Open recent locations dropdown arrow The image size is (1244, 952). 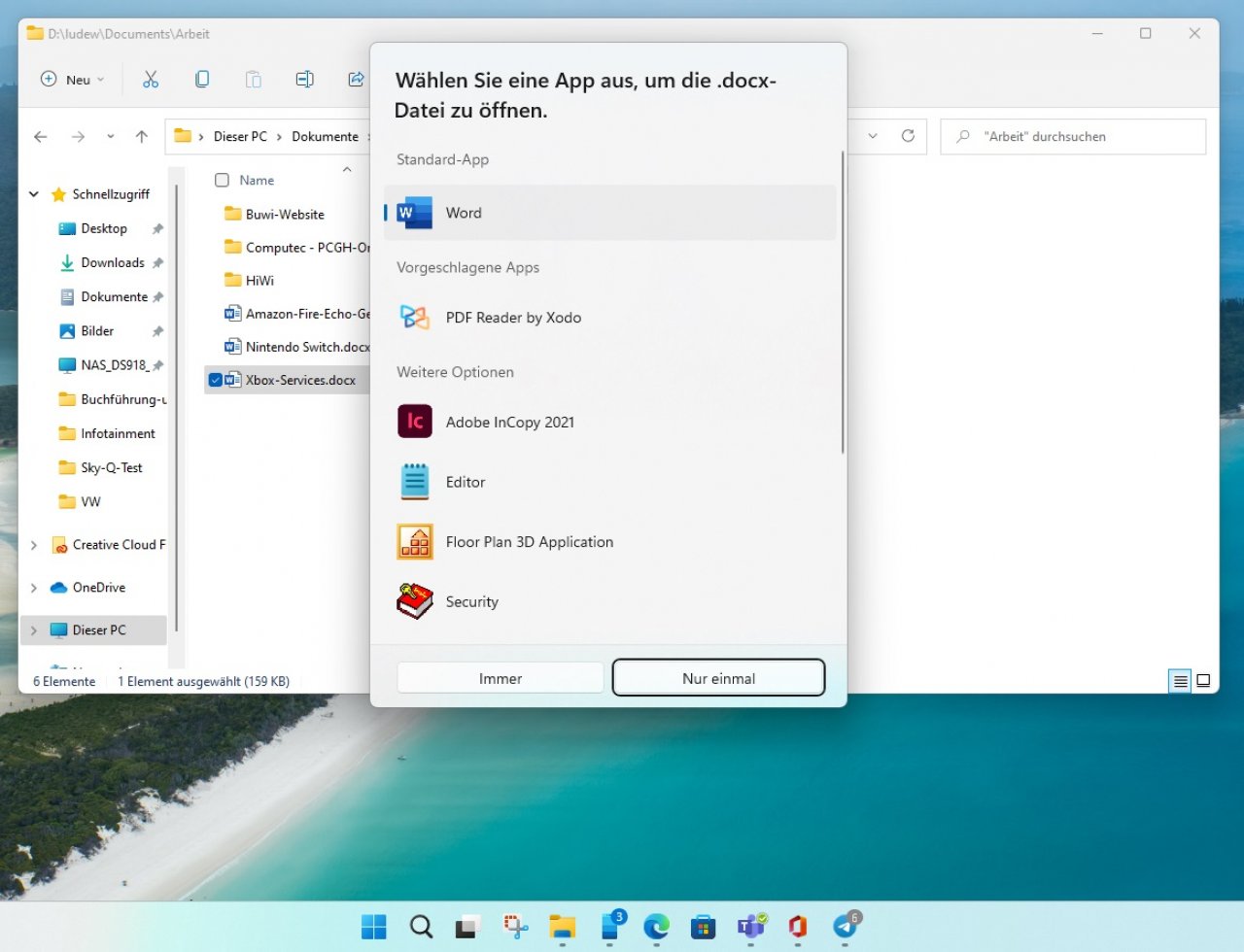pyautogui.click(x=111, y=137)
